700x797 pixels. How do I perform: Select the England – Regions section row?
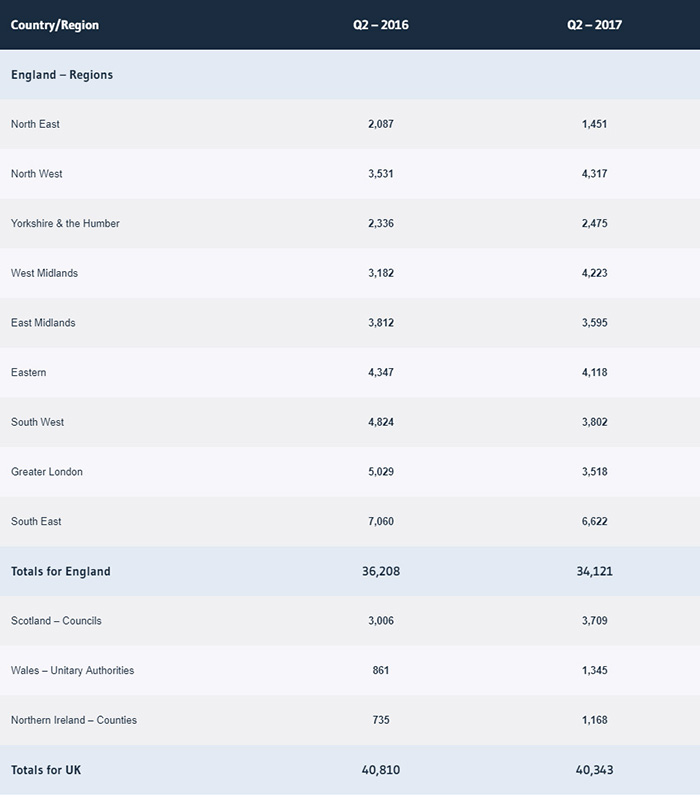click(62, 75)
